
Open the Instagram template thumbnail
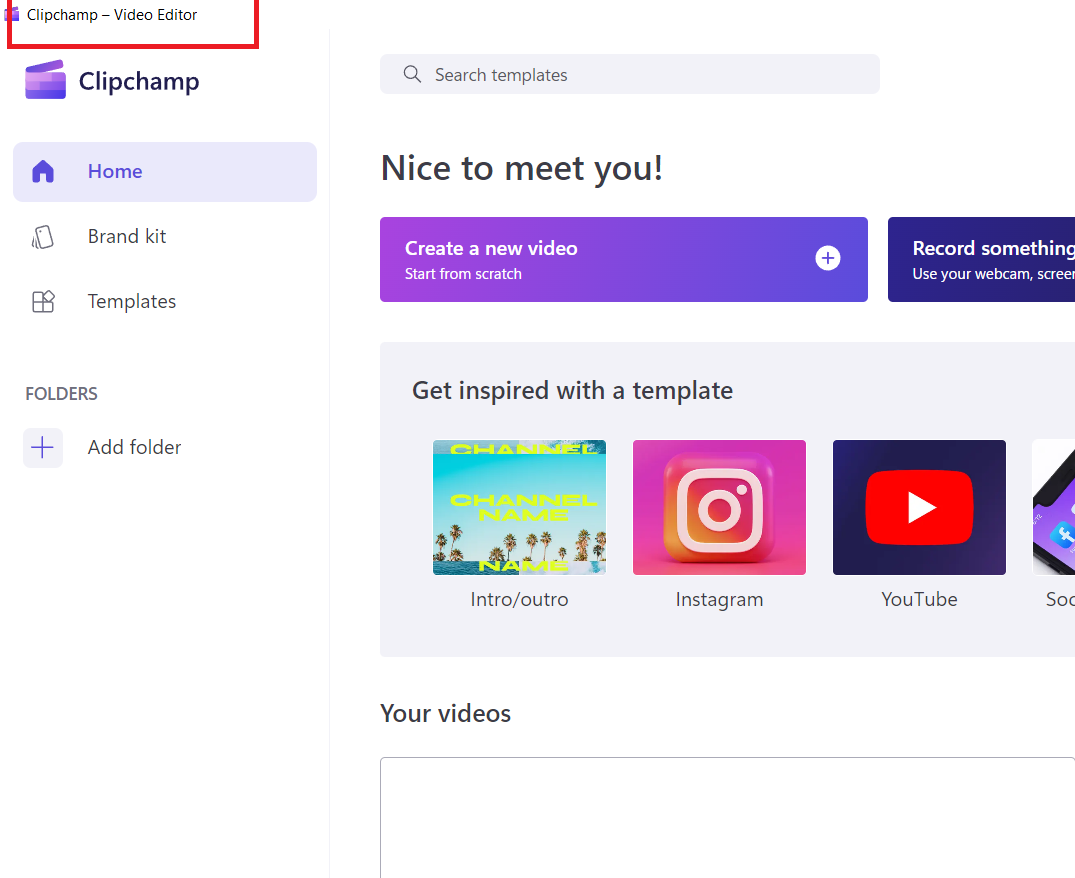click(x=719, y=507)
